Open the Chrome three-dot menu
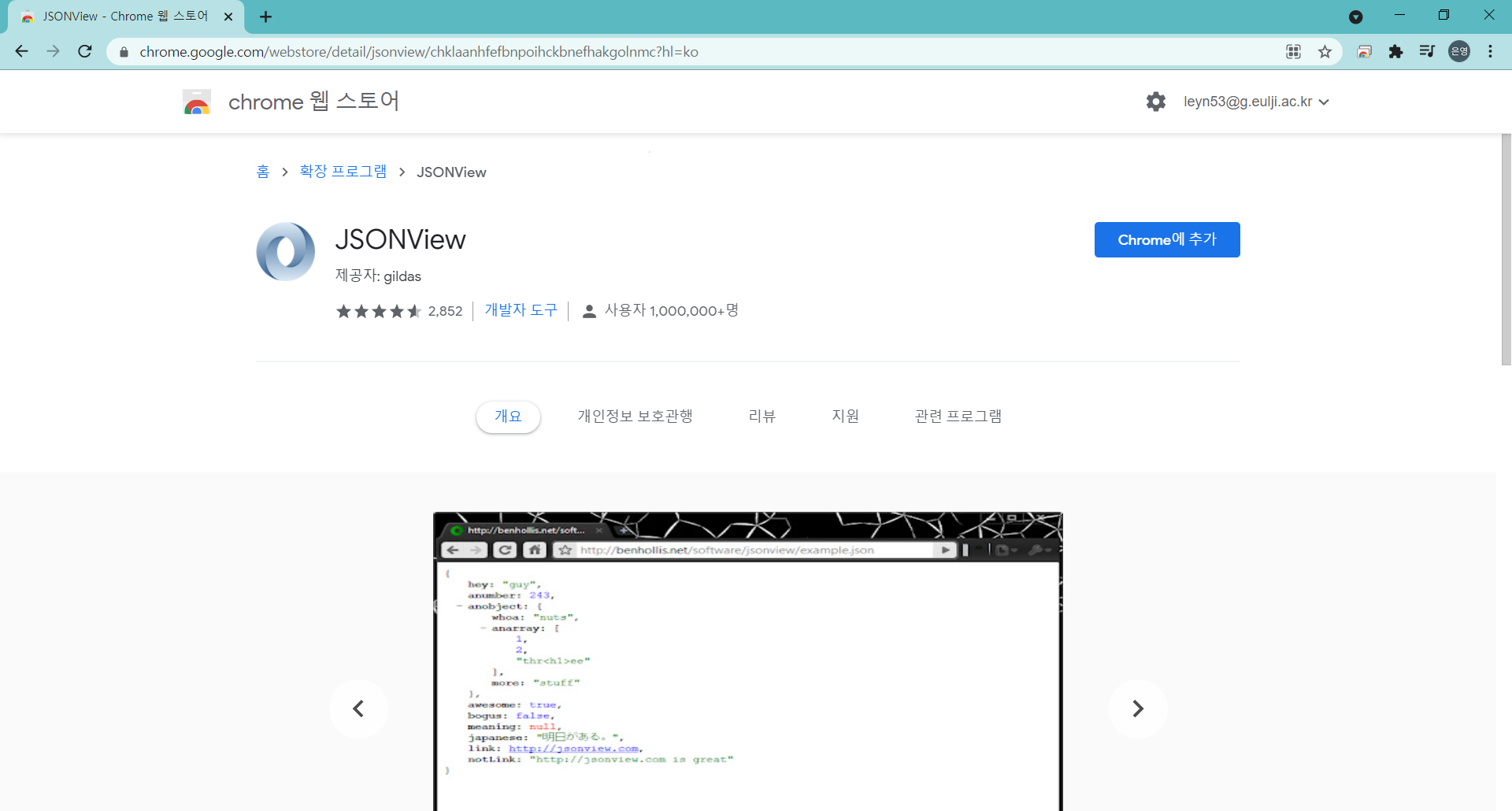Viewport: 1512px width, 811px height. point(1491,51)
